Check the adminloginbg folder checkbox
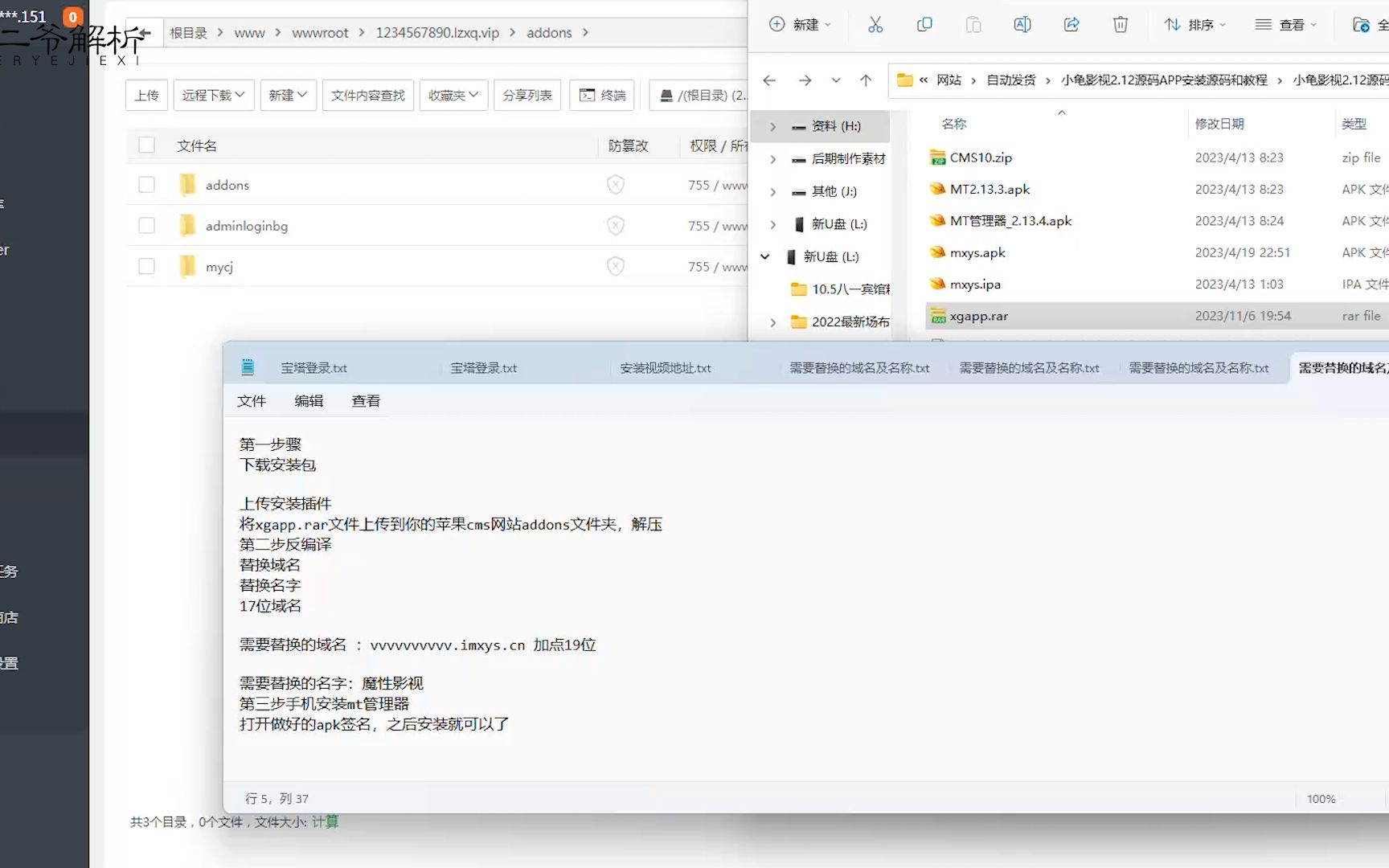 tap(146, 226)
